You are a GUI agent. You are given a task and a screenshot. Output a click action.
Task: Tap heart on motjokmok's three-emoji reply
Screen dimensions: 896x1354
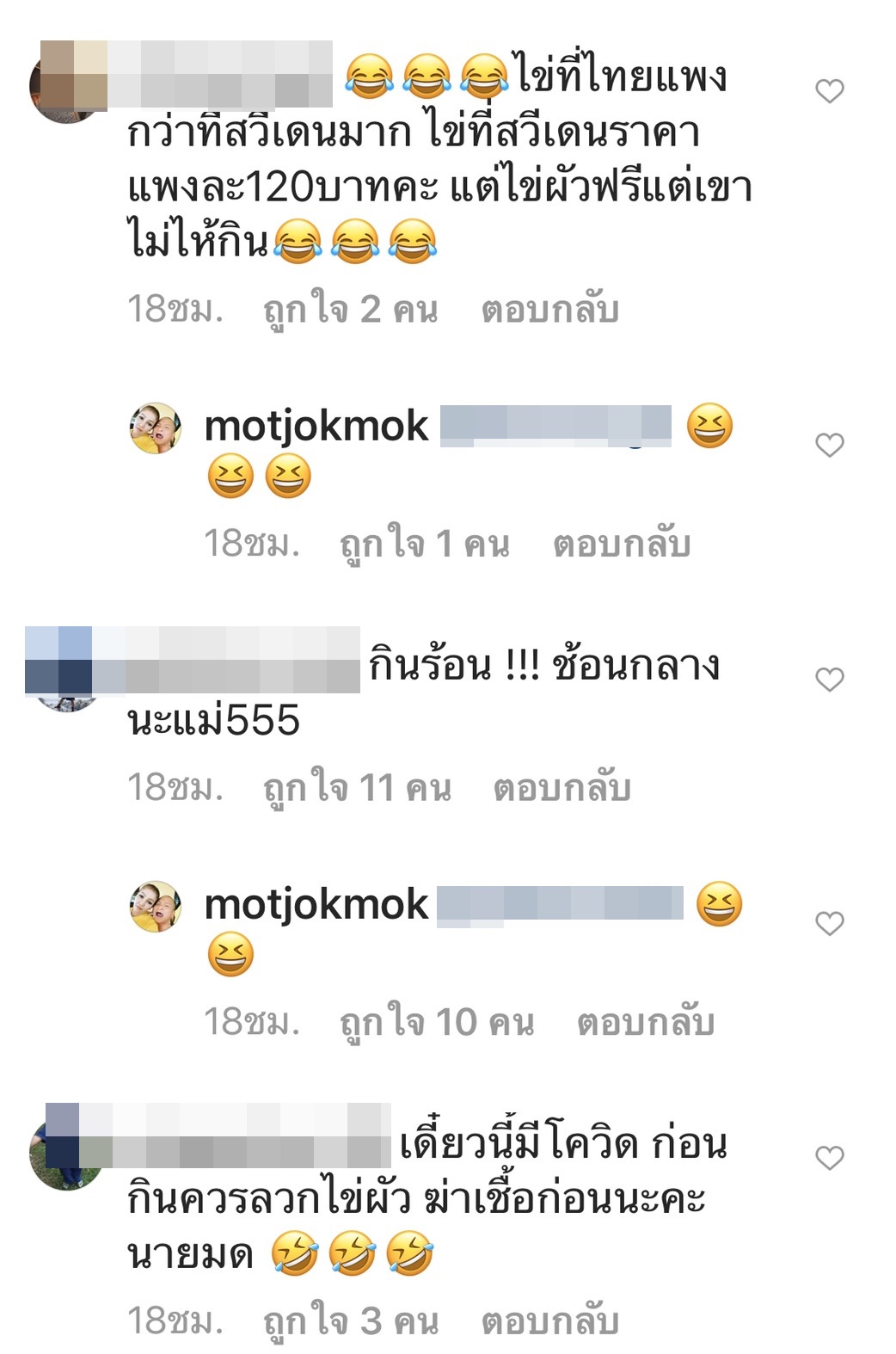click(829, 445)
